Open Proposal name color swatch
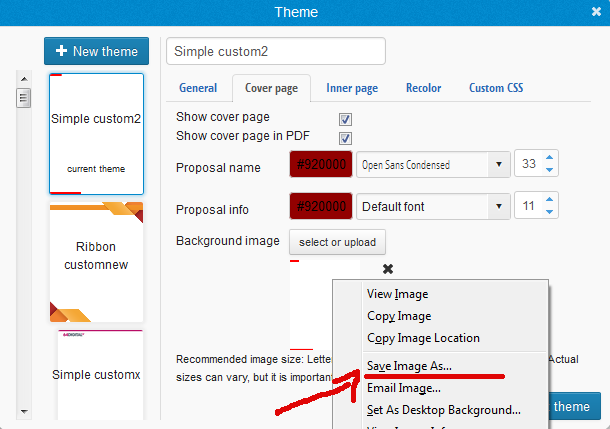 (x=320, y=165)
